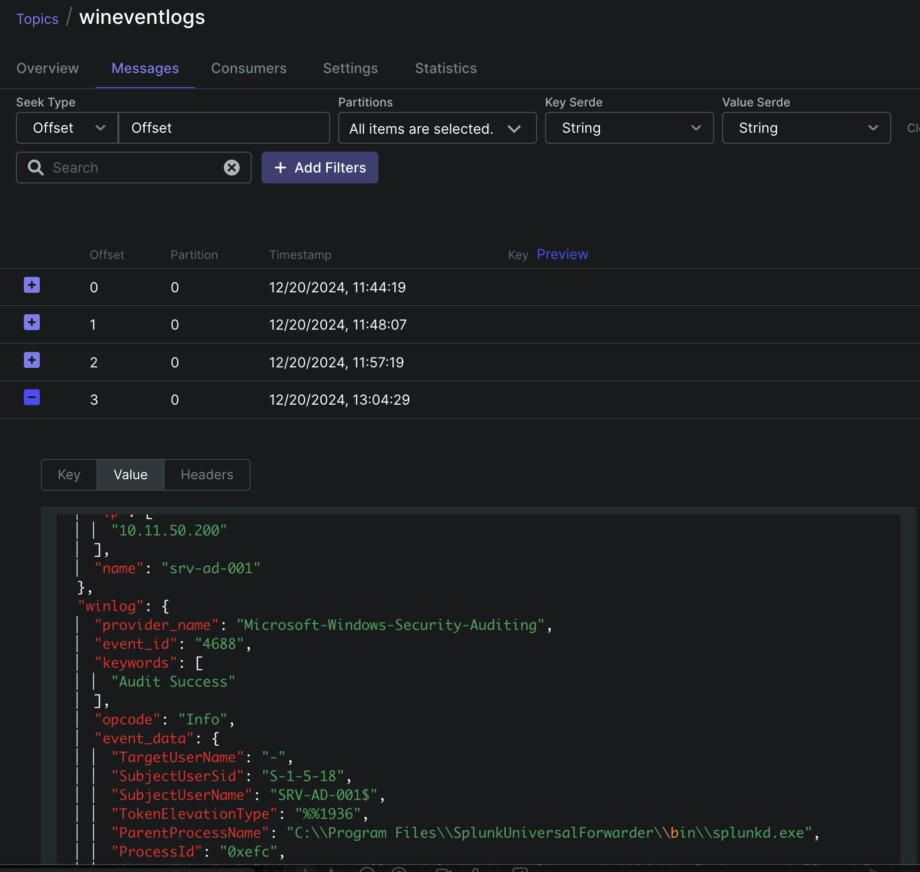
Task: Open the Value Serde dropdown
Action: (x=806, y=128)
